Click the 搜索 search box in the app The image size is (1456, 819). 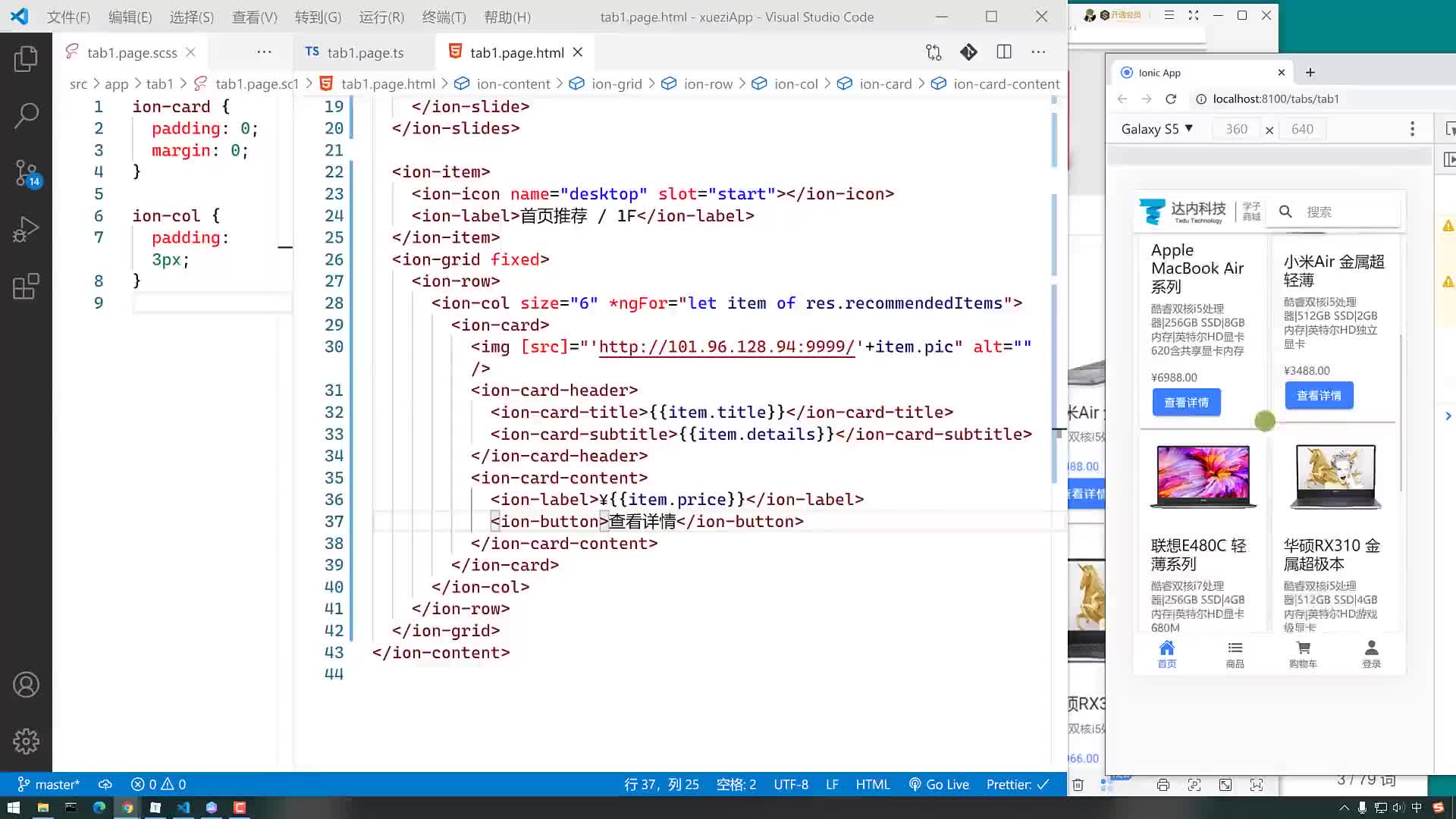[1335, 212]
